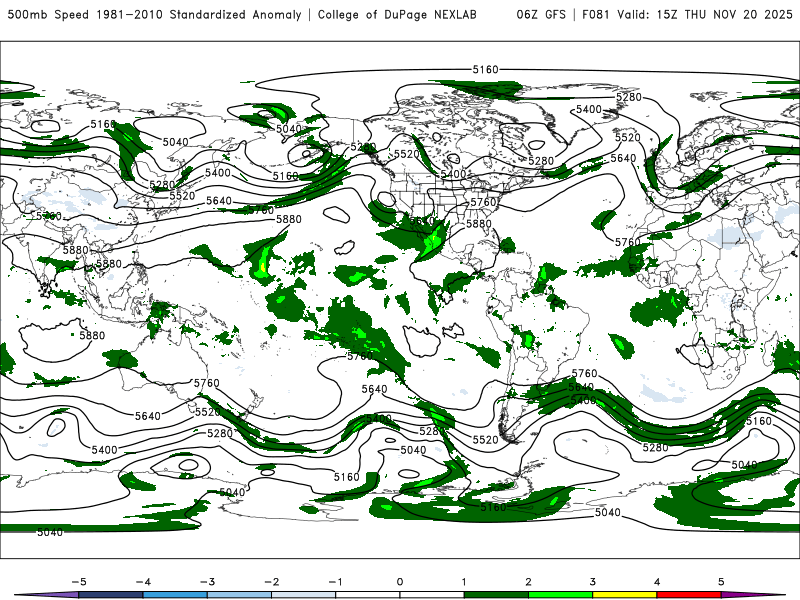800x600 pixels.
Task: Click the dark navy color bar segment between -5 and -4
Action: [111, 595]
